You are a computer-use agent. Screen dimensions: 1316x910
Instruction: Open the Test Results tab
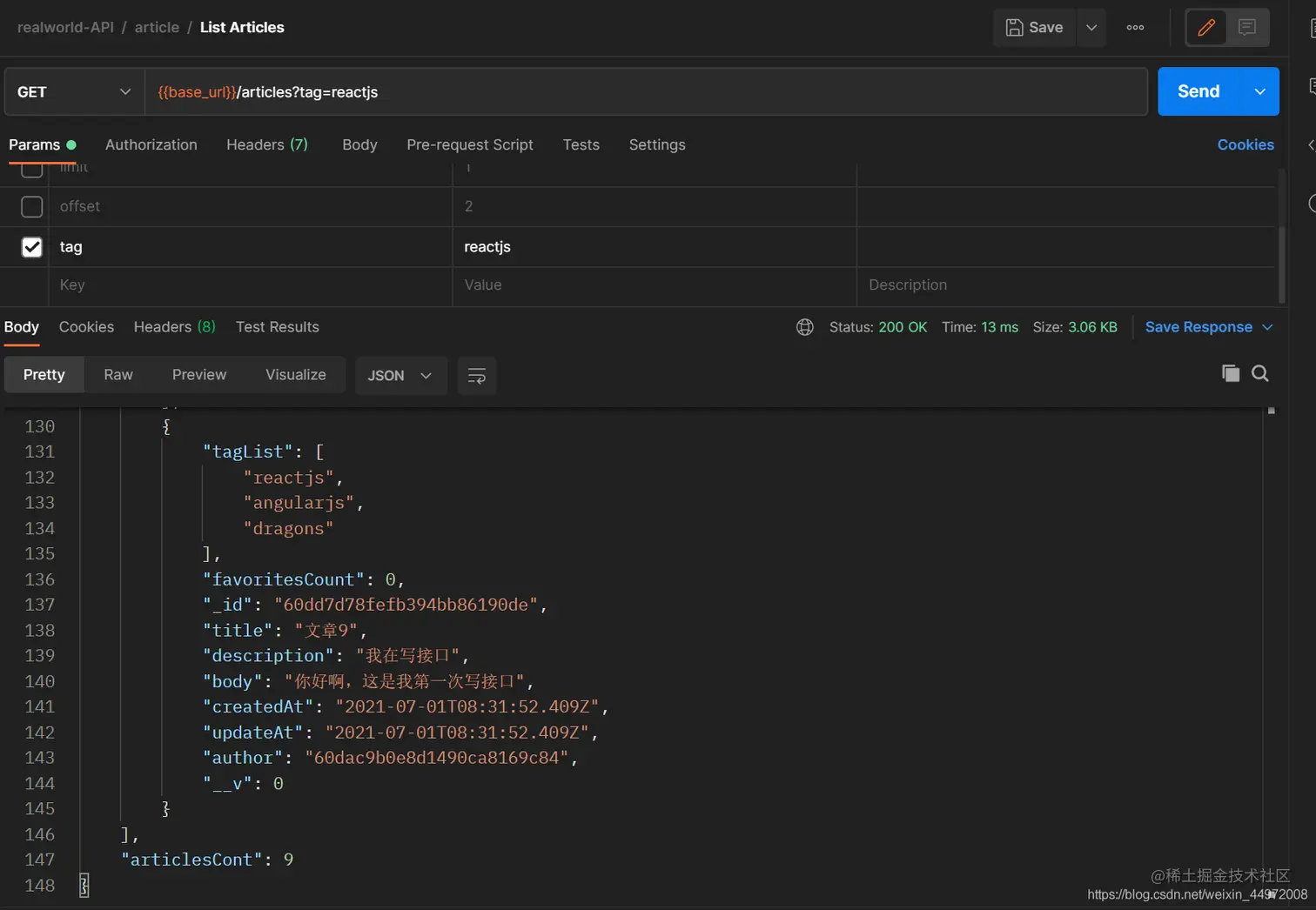coord(278,327)
